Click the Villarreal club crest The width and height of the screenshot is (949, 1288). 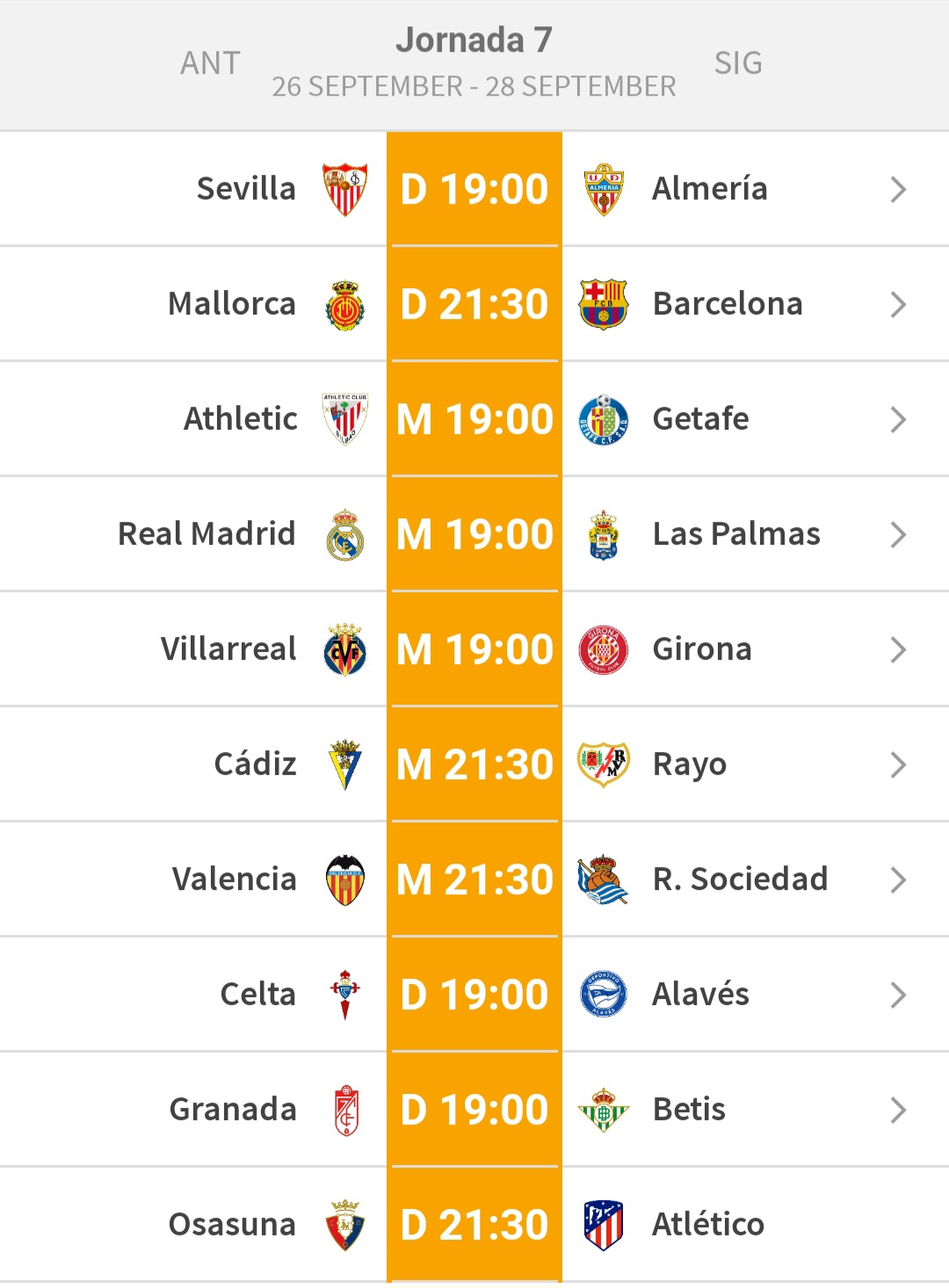(344, 649)
